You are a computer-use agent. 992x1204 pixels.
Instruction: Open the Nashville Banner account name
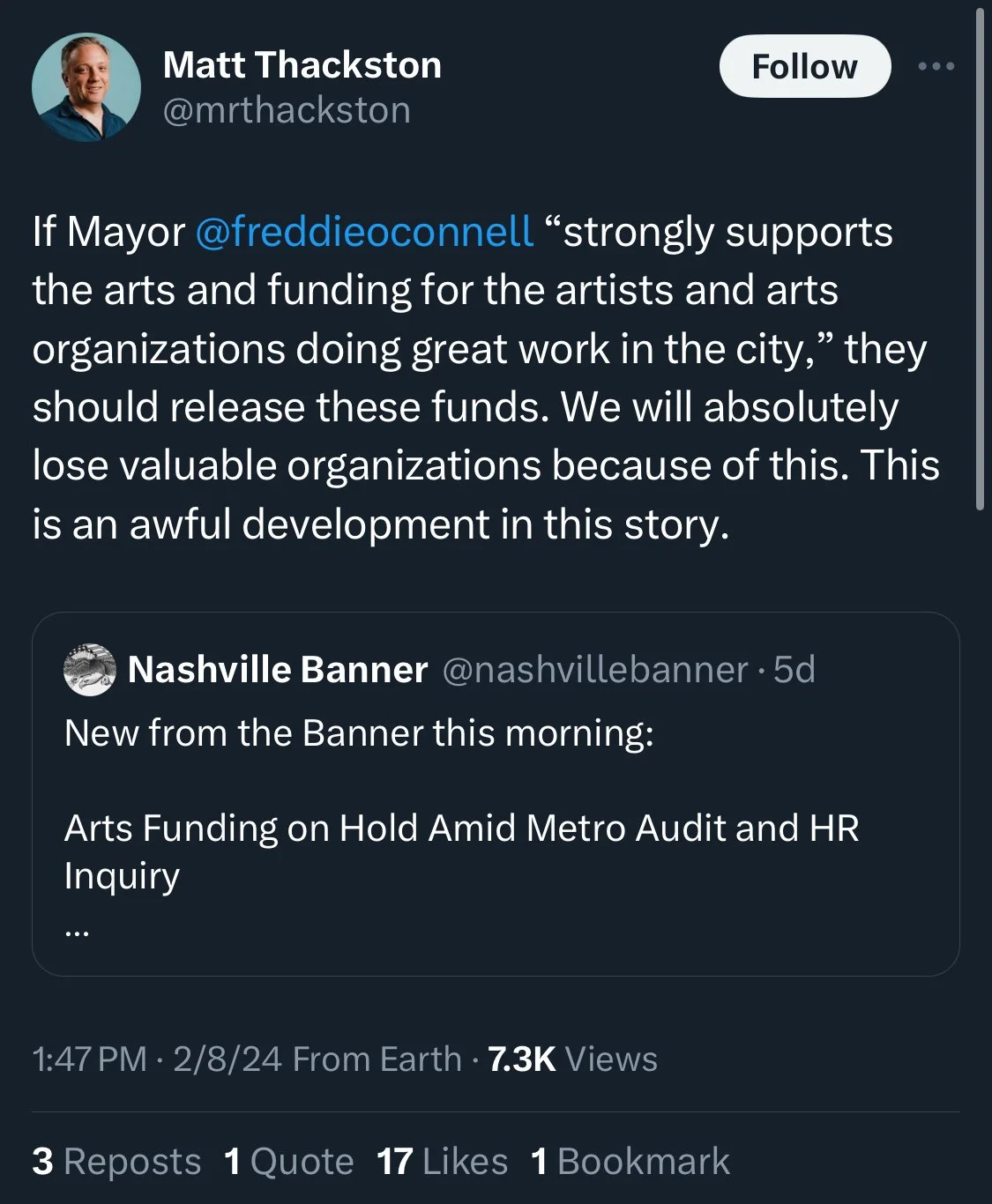[x=278, y=670]
